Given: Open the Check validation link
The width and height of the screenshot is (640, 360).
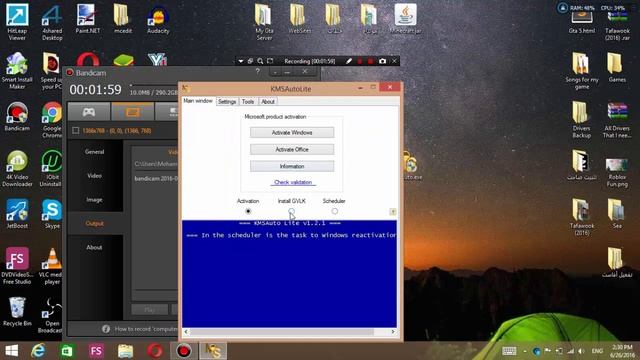Looking at the screenshot, I should 293,182.
